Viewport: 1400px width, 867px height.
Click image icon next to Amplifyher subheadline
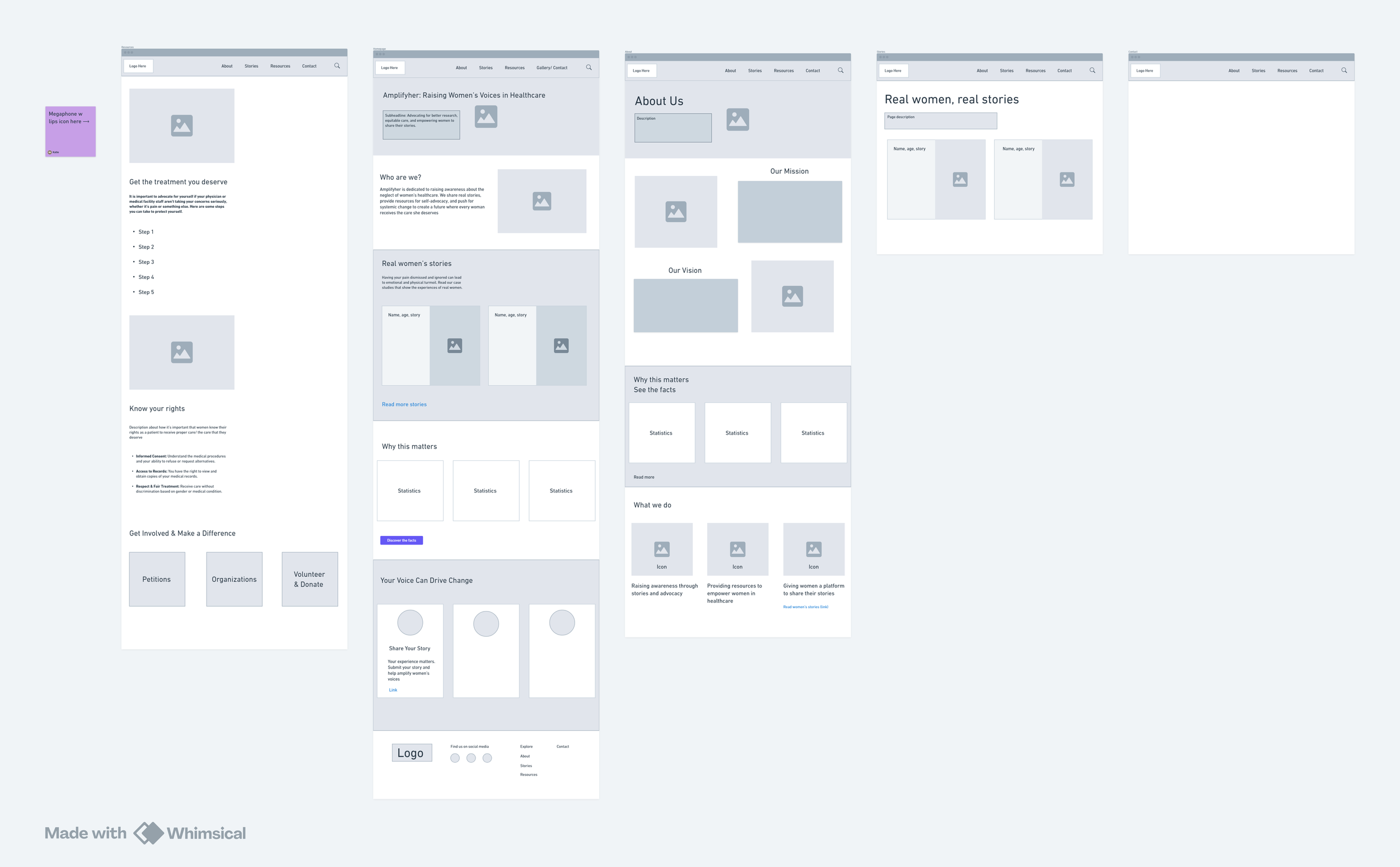(x=486, y=117)
